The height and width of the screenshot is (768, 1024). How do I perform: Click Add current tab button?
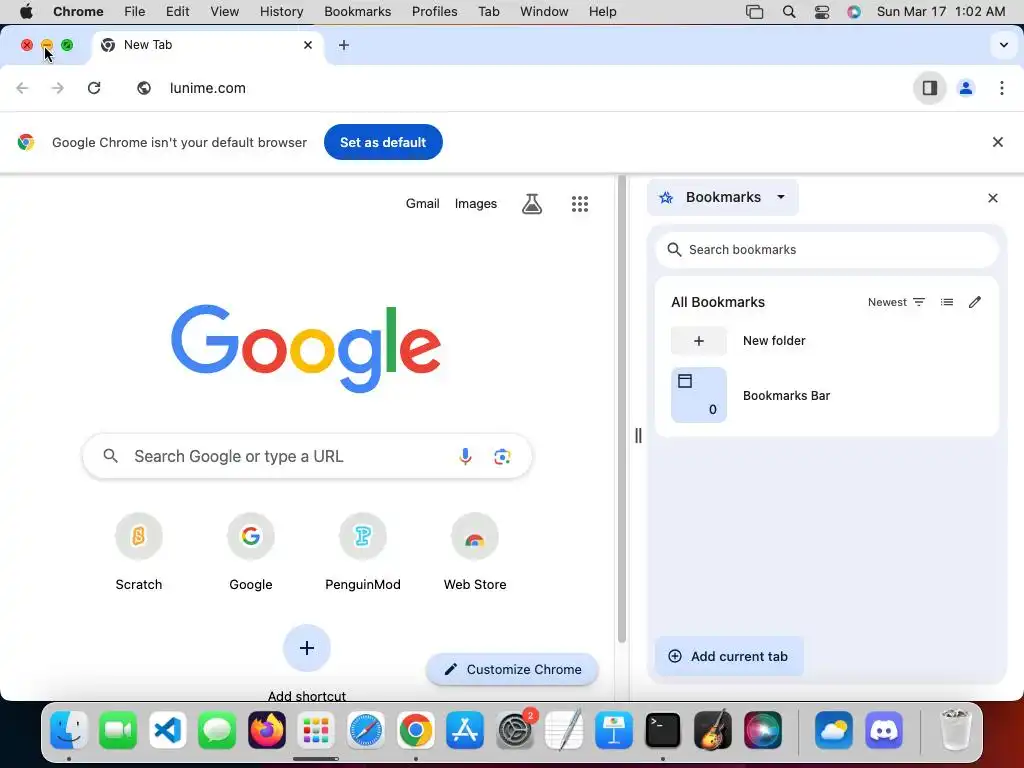(729, 656)
